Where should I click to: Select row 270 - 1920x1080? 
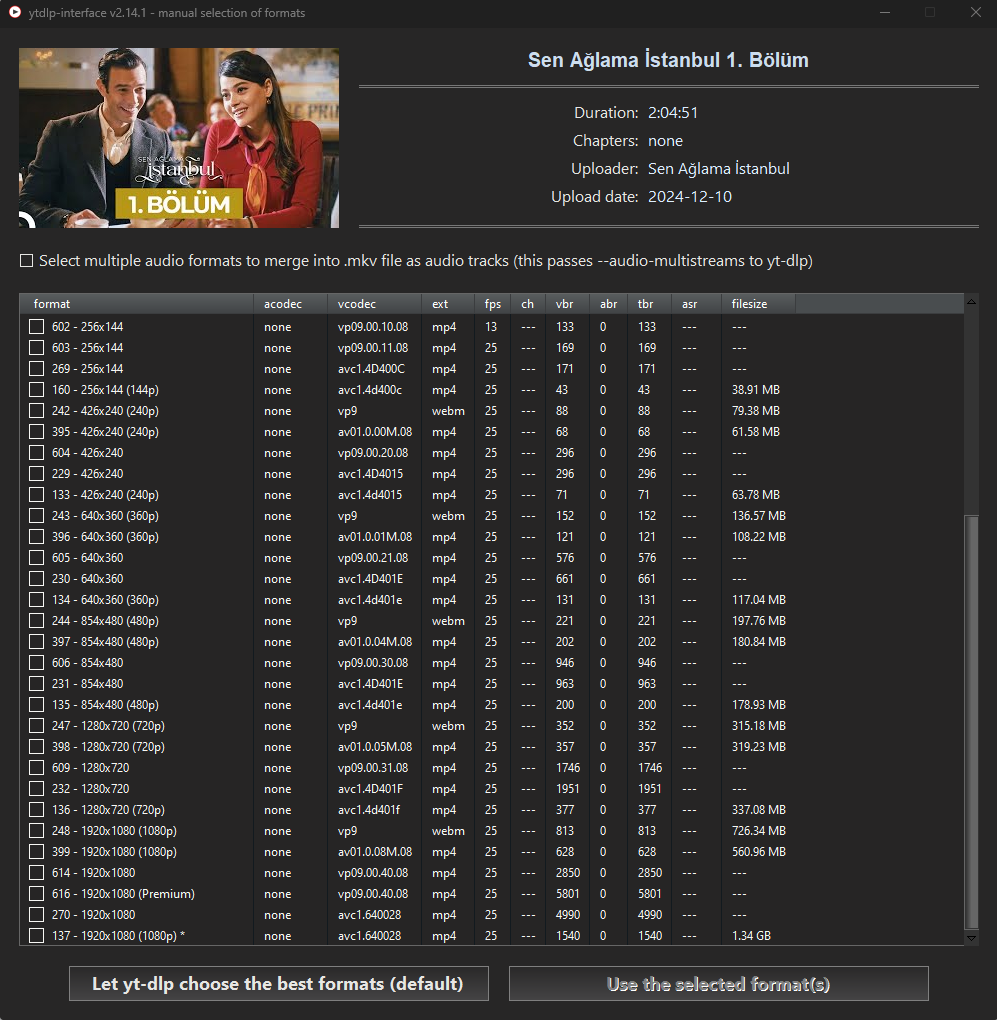pyautogui.click(x=491, y=915)
